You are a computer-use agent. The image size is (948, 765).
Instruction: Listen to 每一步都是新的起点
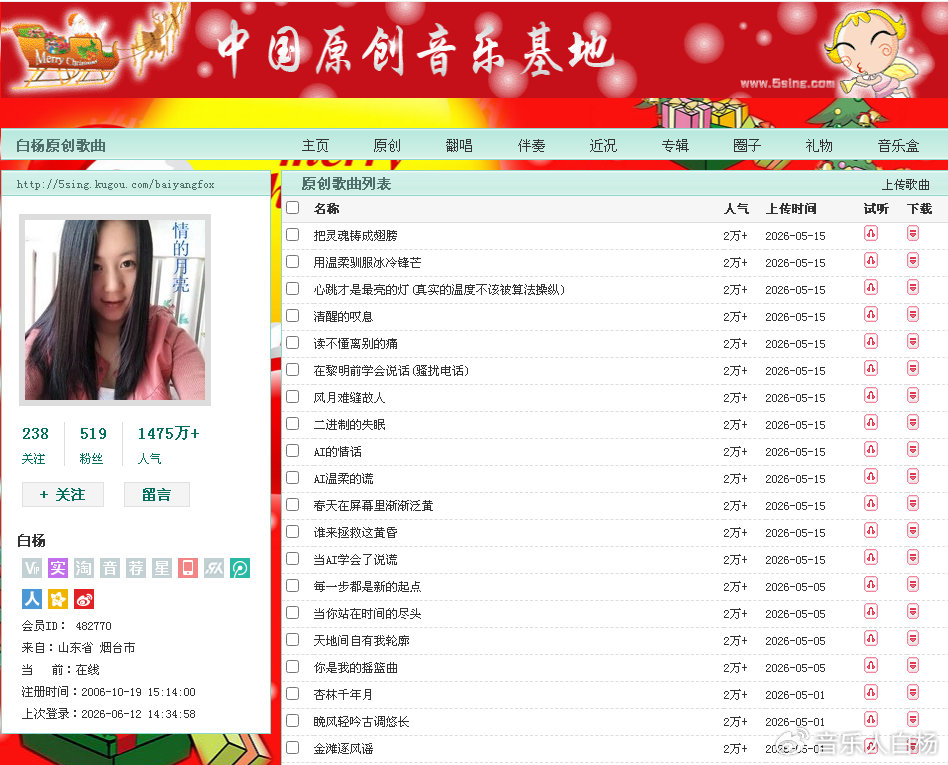[x=871, y=584]
